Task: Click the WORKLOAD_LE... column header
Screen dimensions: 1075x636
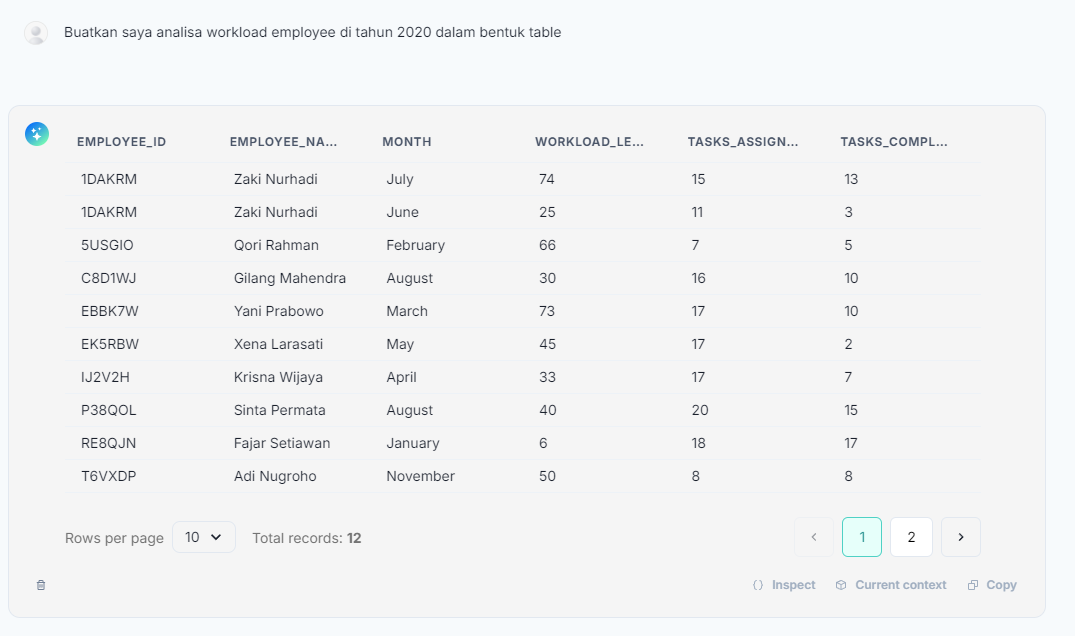Action: coord(589,142)
